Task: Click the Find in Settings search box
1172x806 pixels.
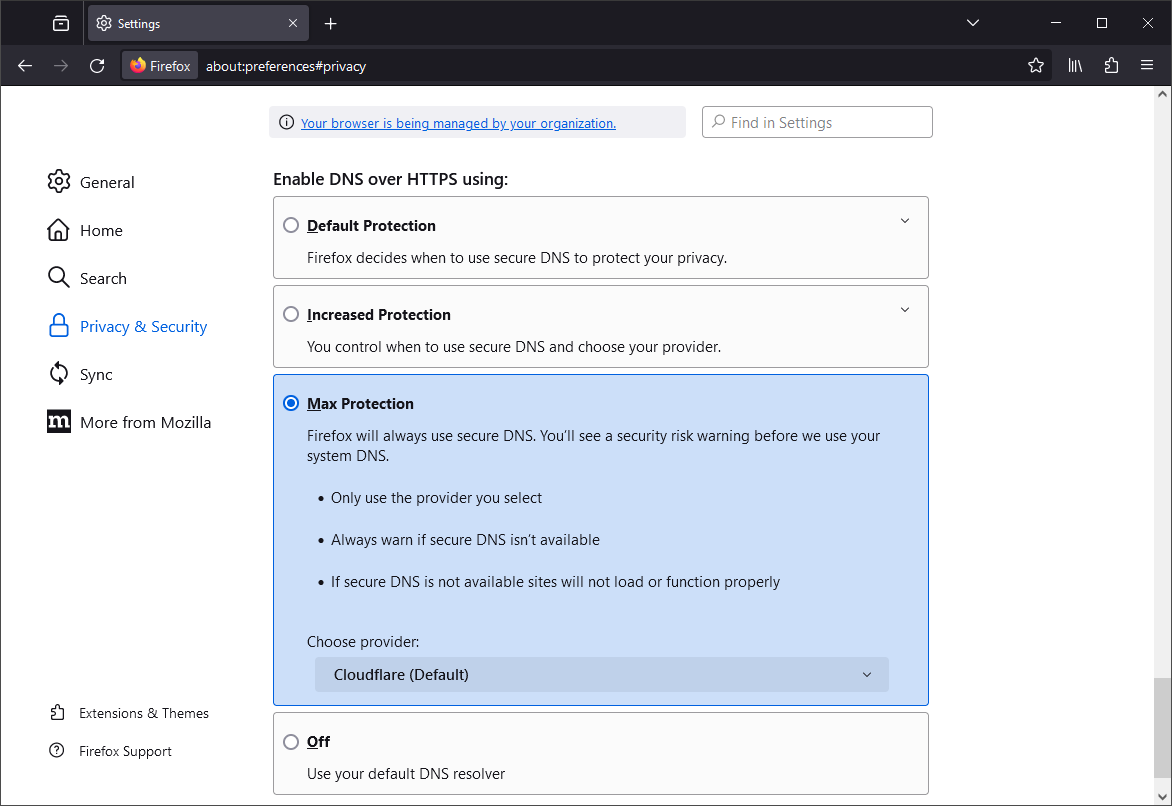Action: point(817,122)
